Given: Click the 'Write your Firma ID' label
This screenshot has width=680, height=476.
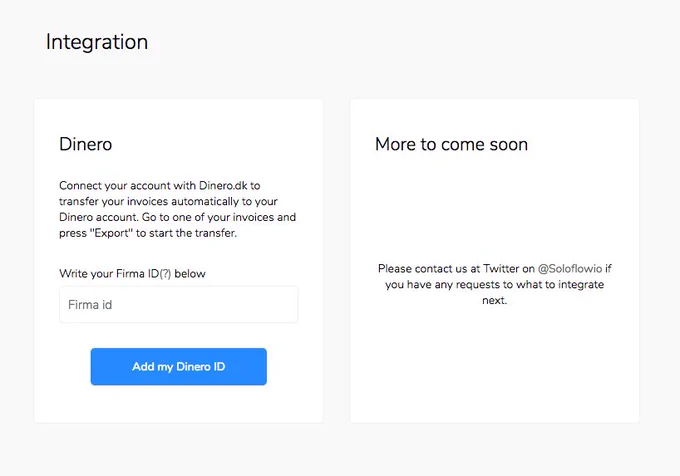Looking at the screenshot, I should point(132,274).
